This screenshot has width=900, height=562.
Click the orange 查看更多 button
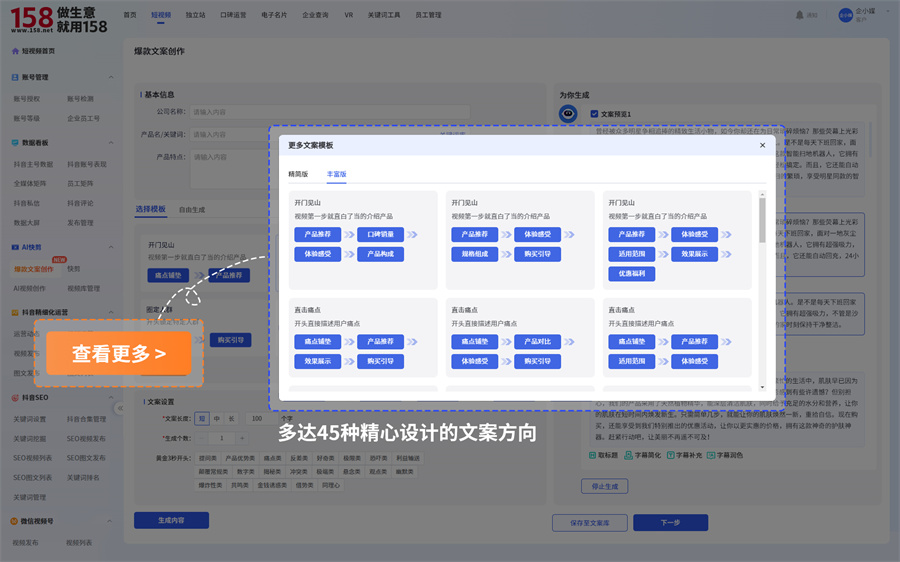tap(119, 353)
